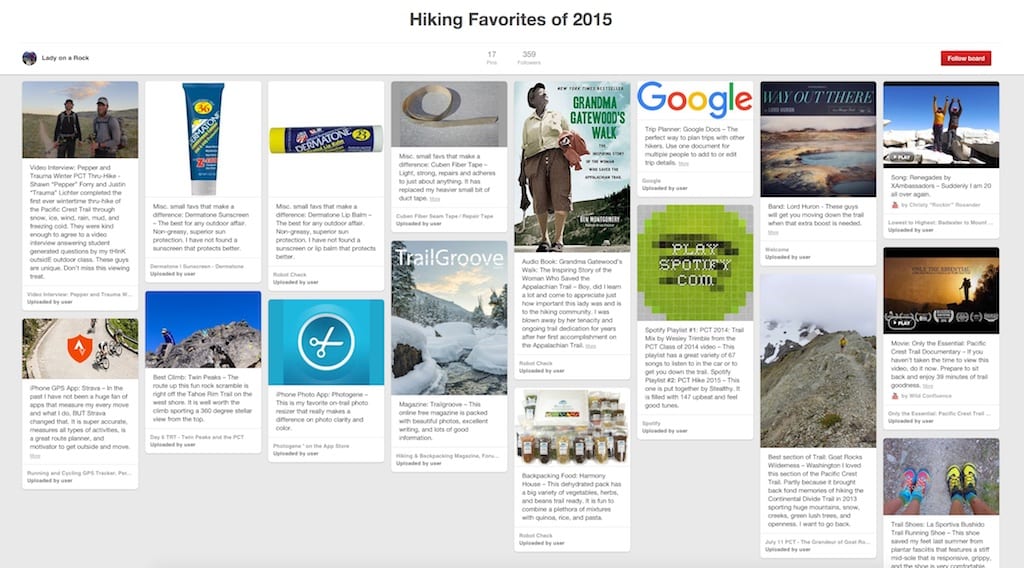Open the Dermatone sunscreen tube pin image
The width and height of the screenshot is (1024, 568).
tap(203, 138)
